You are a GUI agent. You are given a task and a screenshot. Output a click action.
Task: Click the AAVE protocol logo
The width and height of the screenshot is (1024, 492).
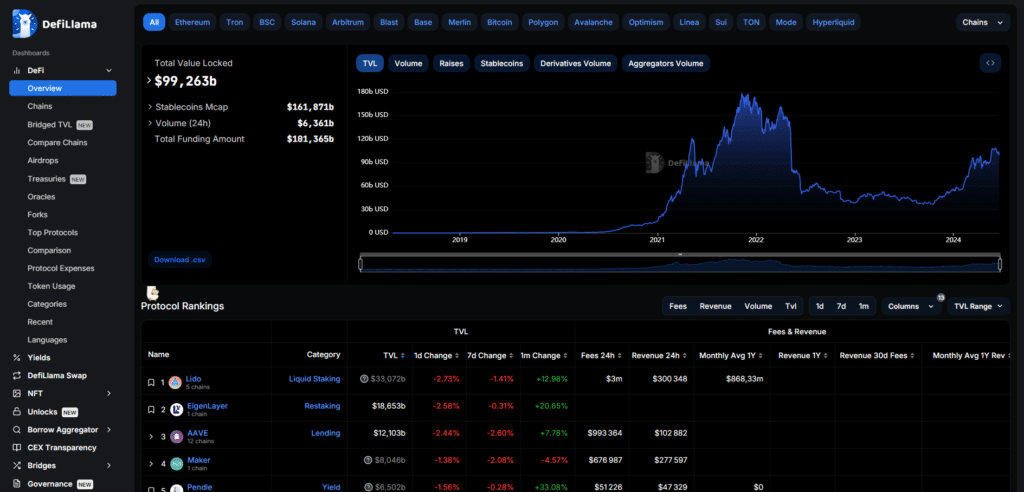click(x=176, y=436)
